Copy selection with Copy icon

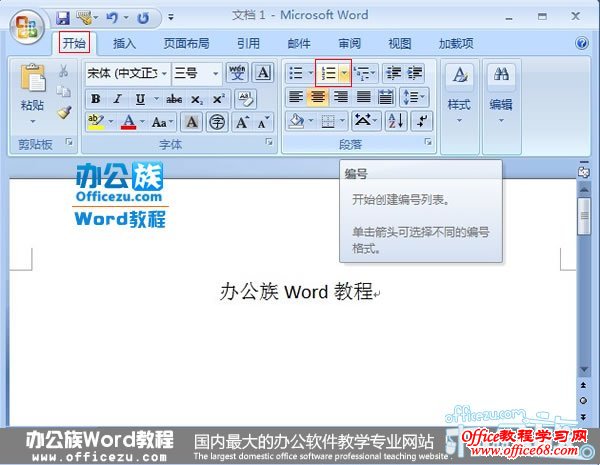coord(64,91)
